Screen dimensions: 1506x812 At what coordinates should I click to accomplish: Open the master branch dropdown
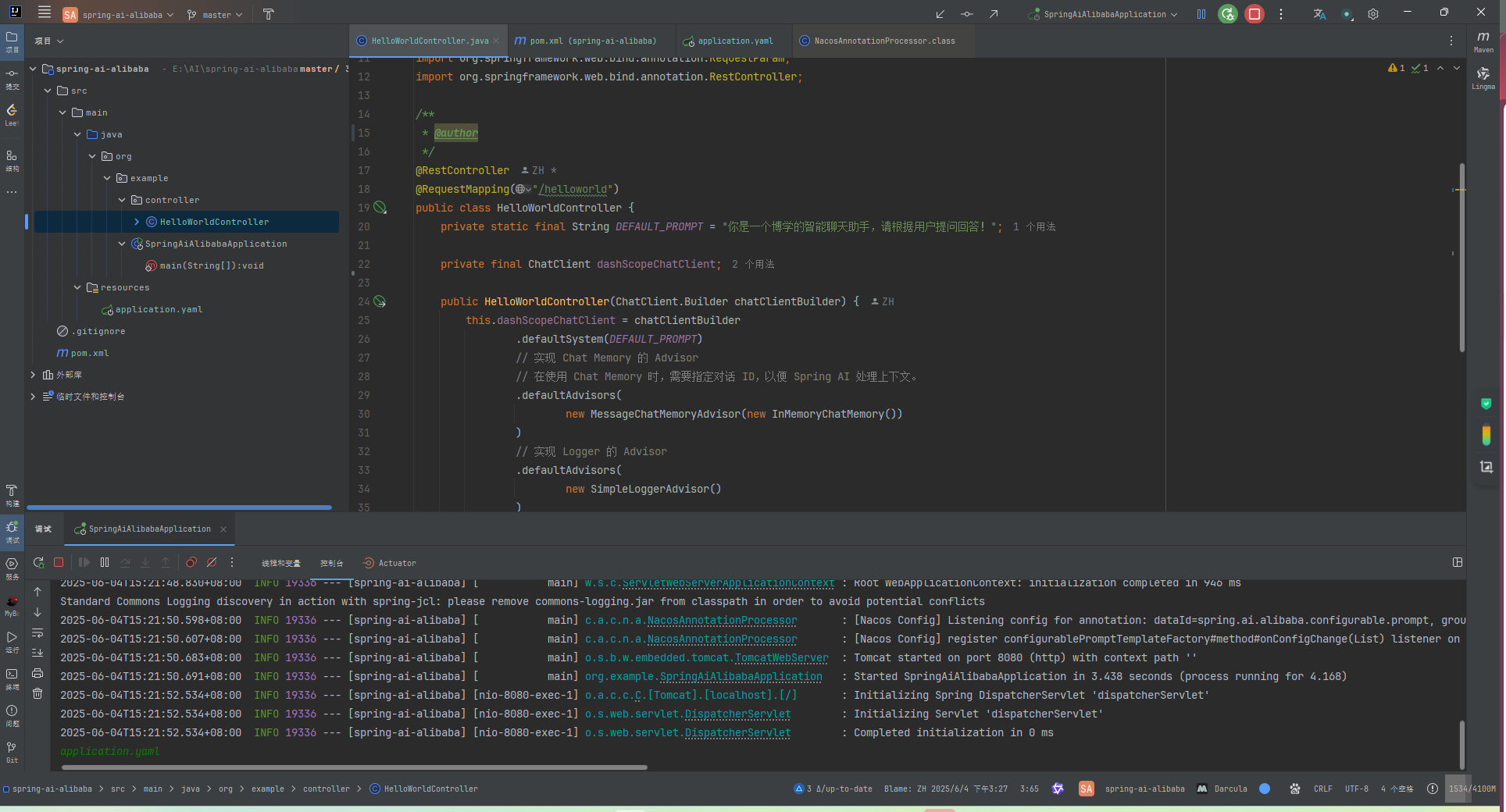(x=215, y=14)
